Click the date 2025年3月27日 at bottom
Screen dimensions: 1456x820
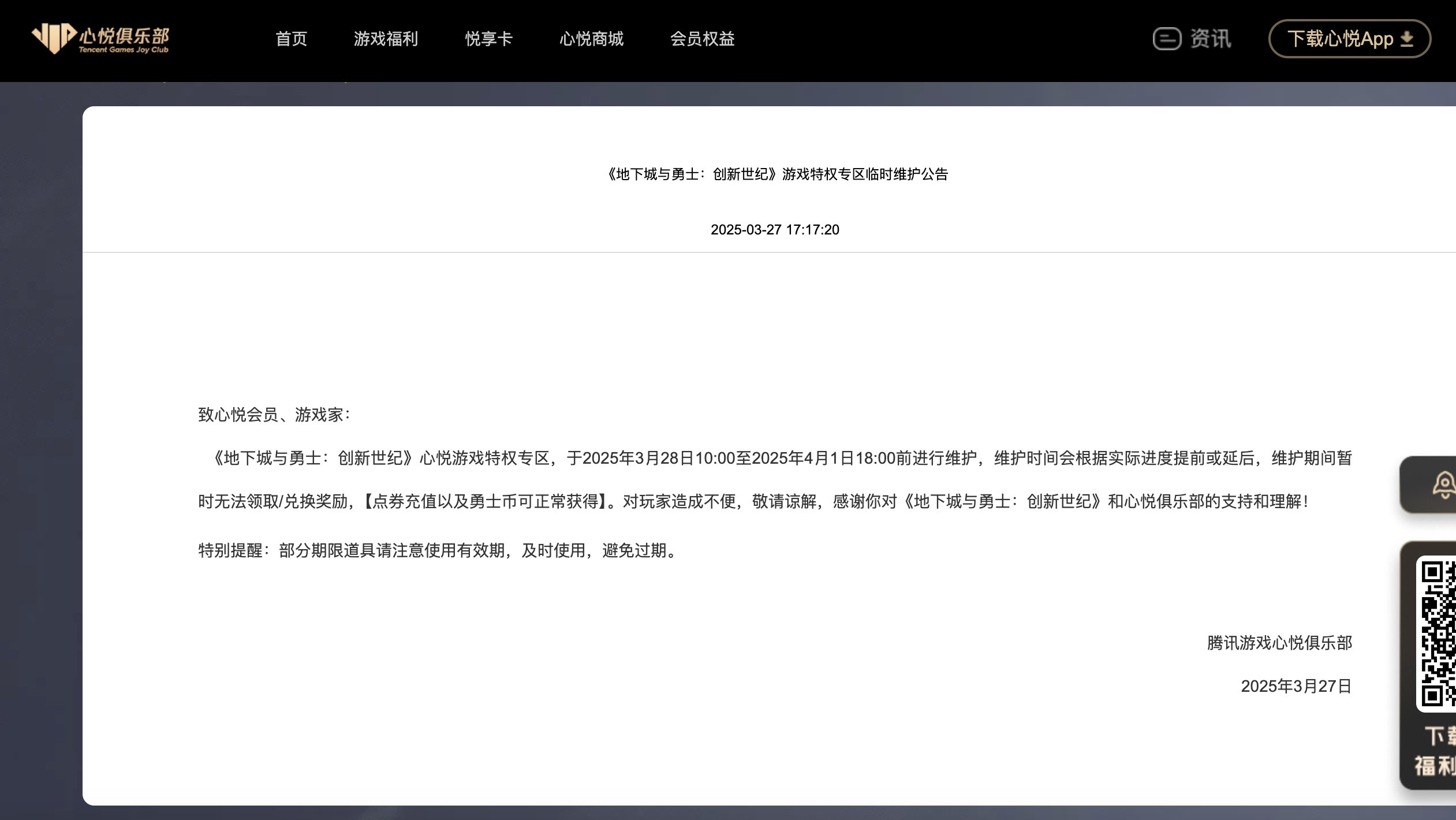point(1296,686)
